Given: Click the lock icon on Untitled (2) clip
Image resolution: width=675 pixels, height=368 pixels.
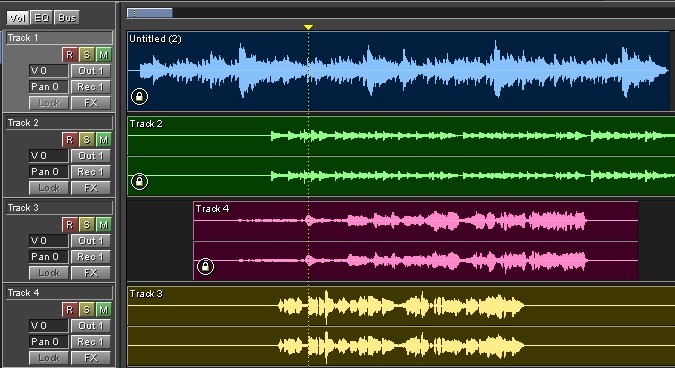Looking at the screenshot, I should (139, 96).
